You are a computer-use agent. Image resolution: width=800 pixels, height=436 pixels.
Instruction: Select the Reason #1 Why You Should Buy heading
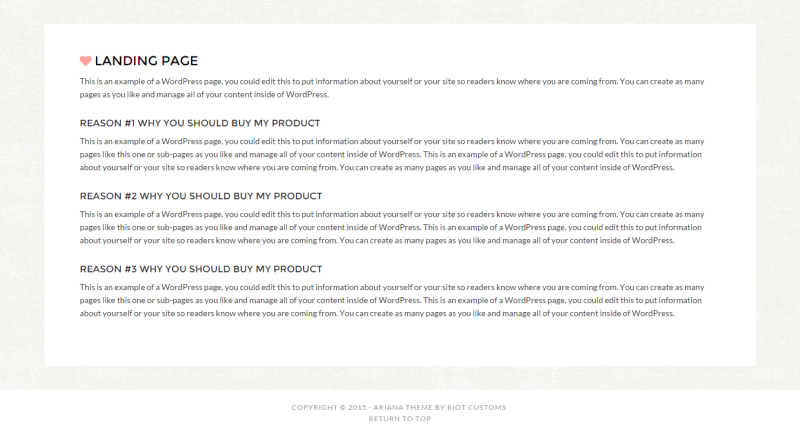200,123
